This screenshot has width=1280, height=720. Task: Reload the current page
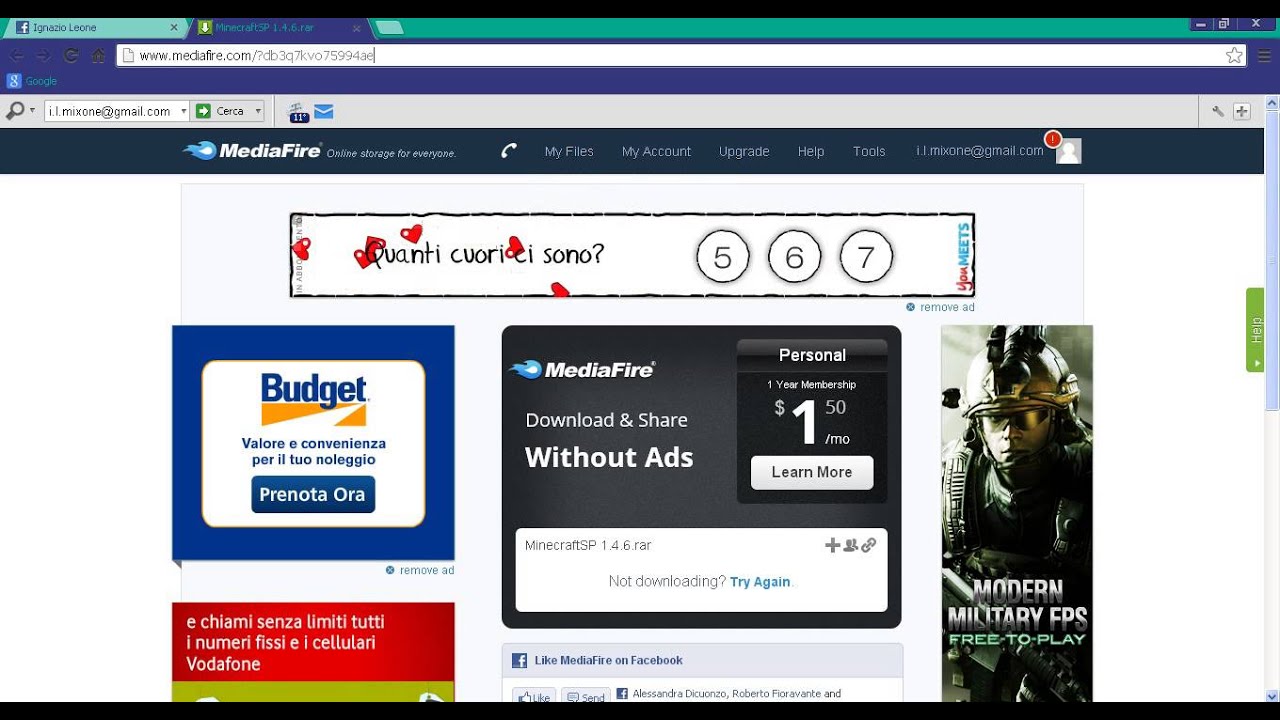[x=71, y=56]
